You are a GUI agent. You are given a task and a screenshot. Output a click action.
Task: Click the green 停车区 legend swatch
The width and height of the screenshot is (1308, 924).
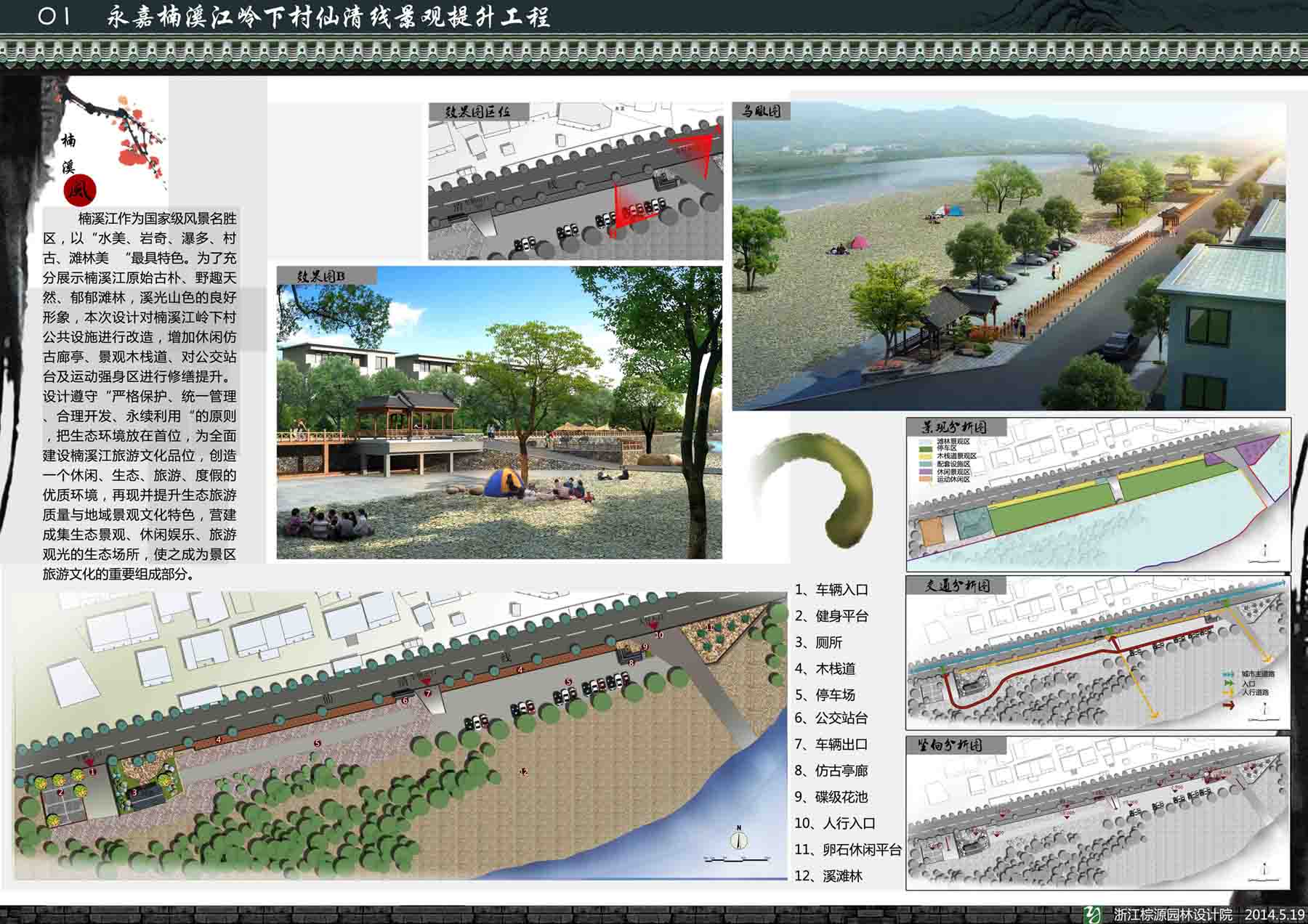(927, 449)
